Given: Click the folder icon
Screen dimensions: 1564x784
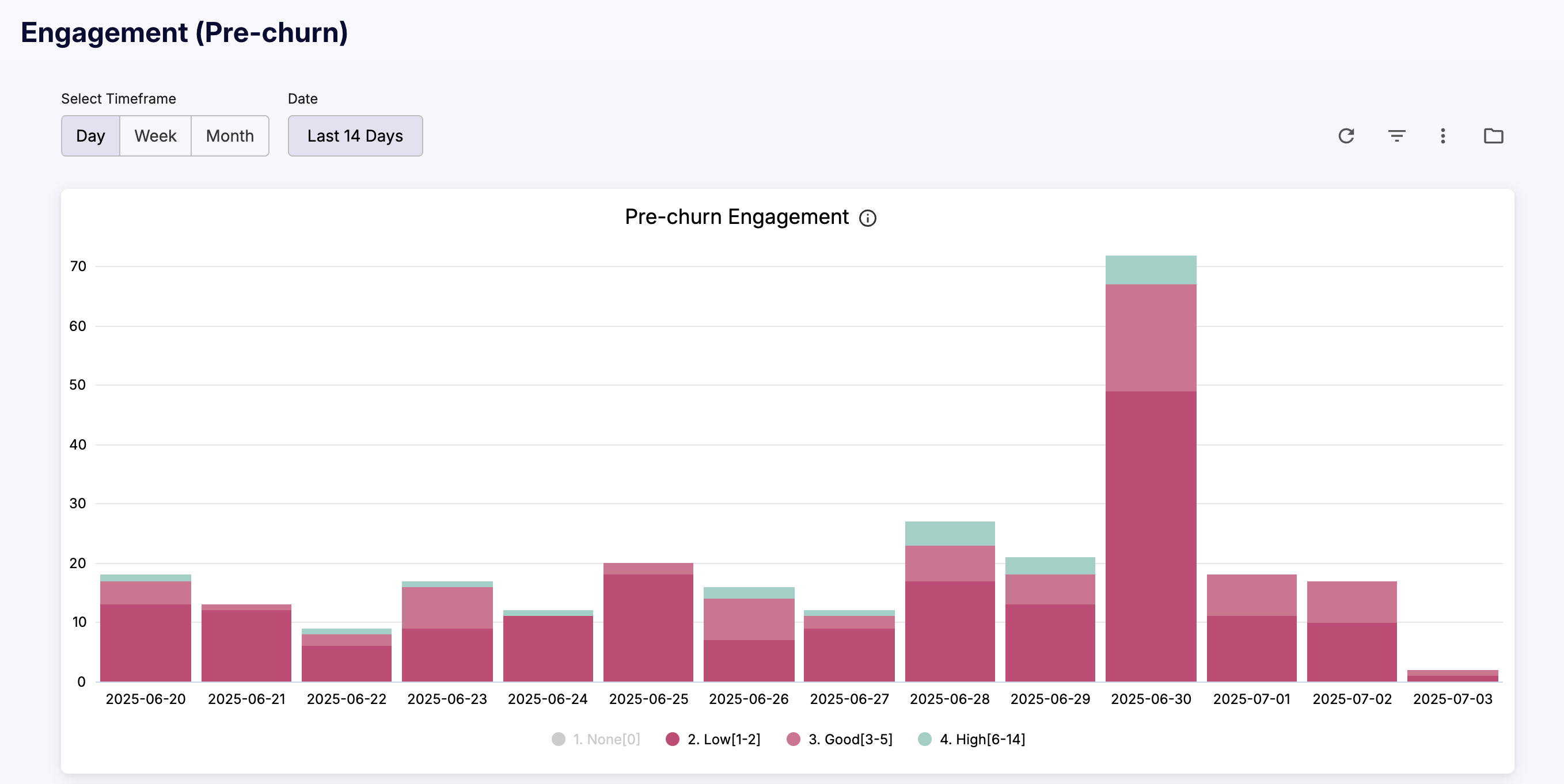Looking at the screenshot, I should [1493, 136].
